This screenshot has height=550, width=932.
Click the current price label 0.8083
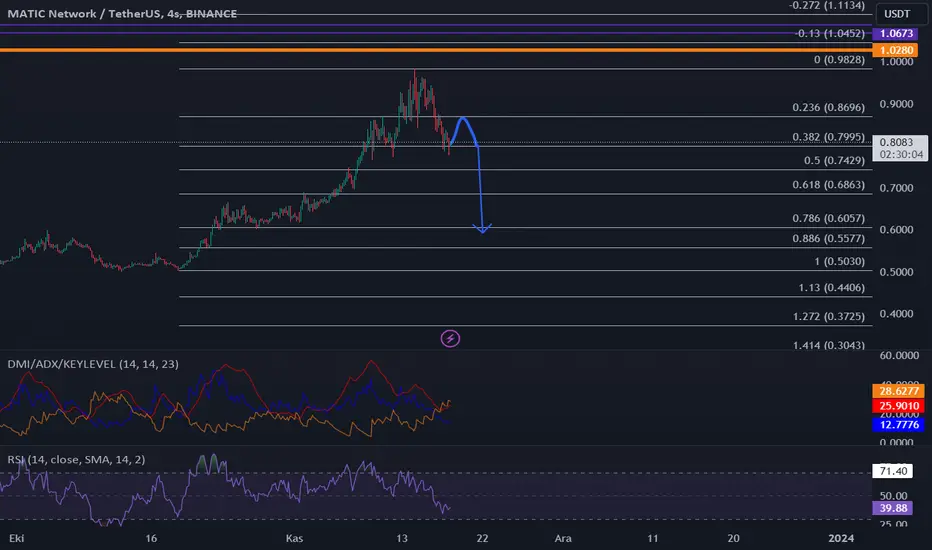(900, 148)
